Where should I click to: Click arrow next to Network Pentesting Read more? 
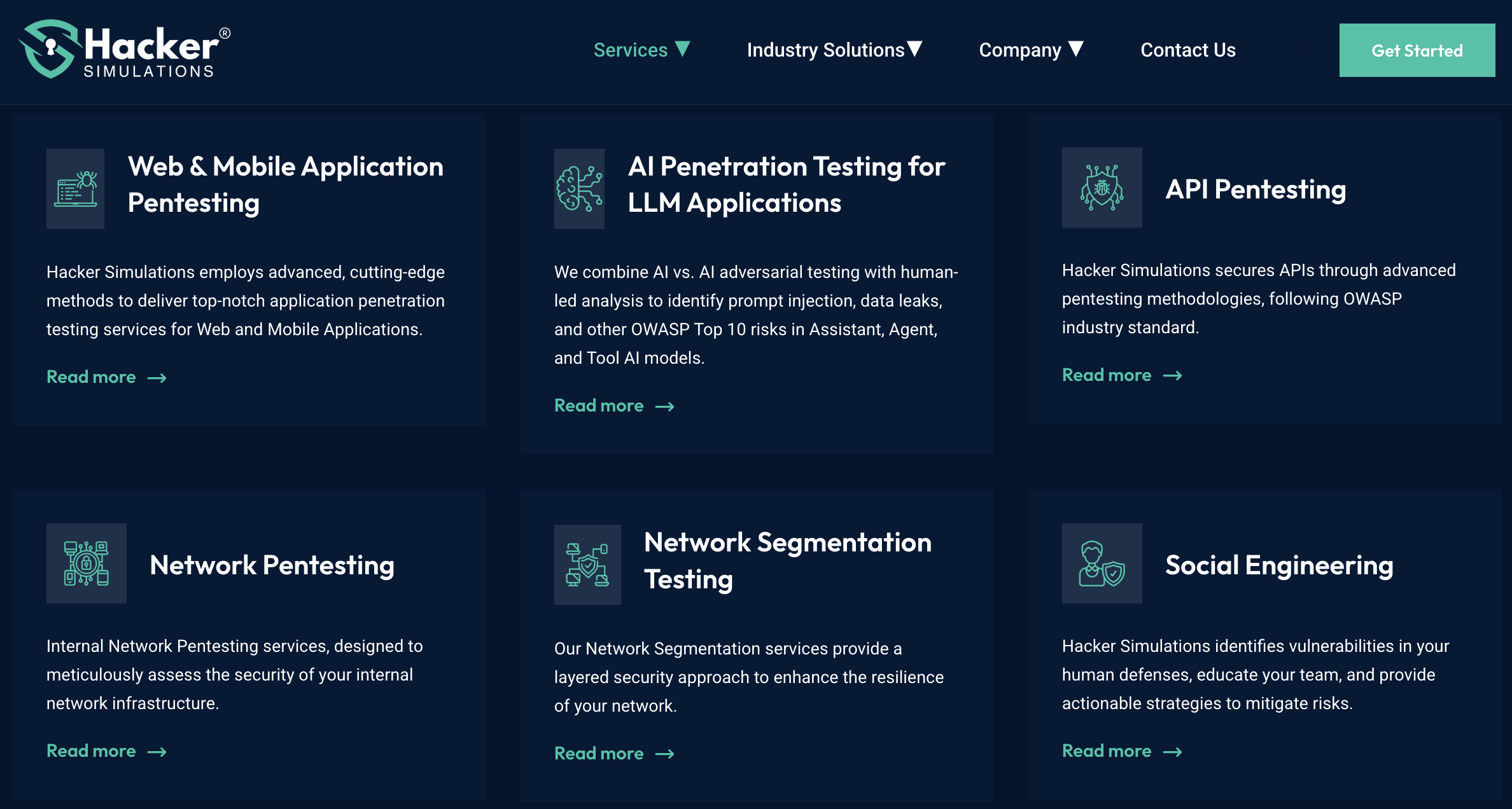pyautogui.click(x=157, y=752)
